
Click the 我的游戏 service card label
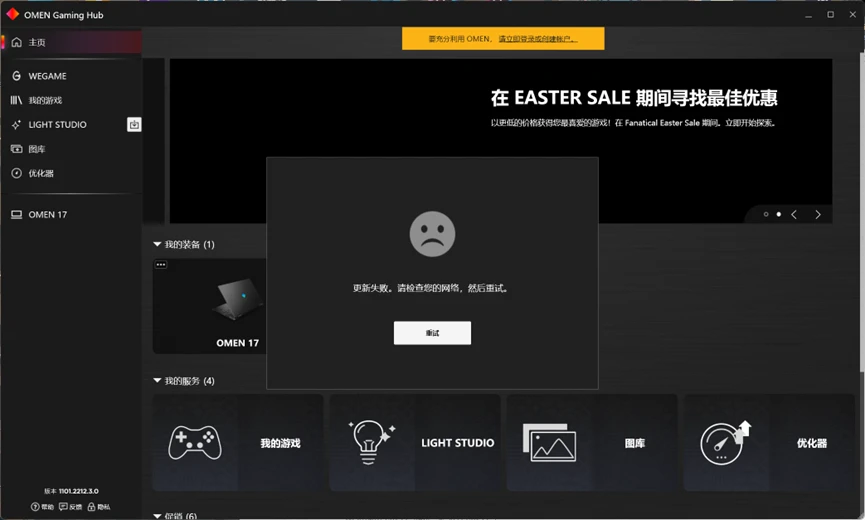pos(280,443)
